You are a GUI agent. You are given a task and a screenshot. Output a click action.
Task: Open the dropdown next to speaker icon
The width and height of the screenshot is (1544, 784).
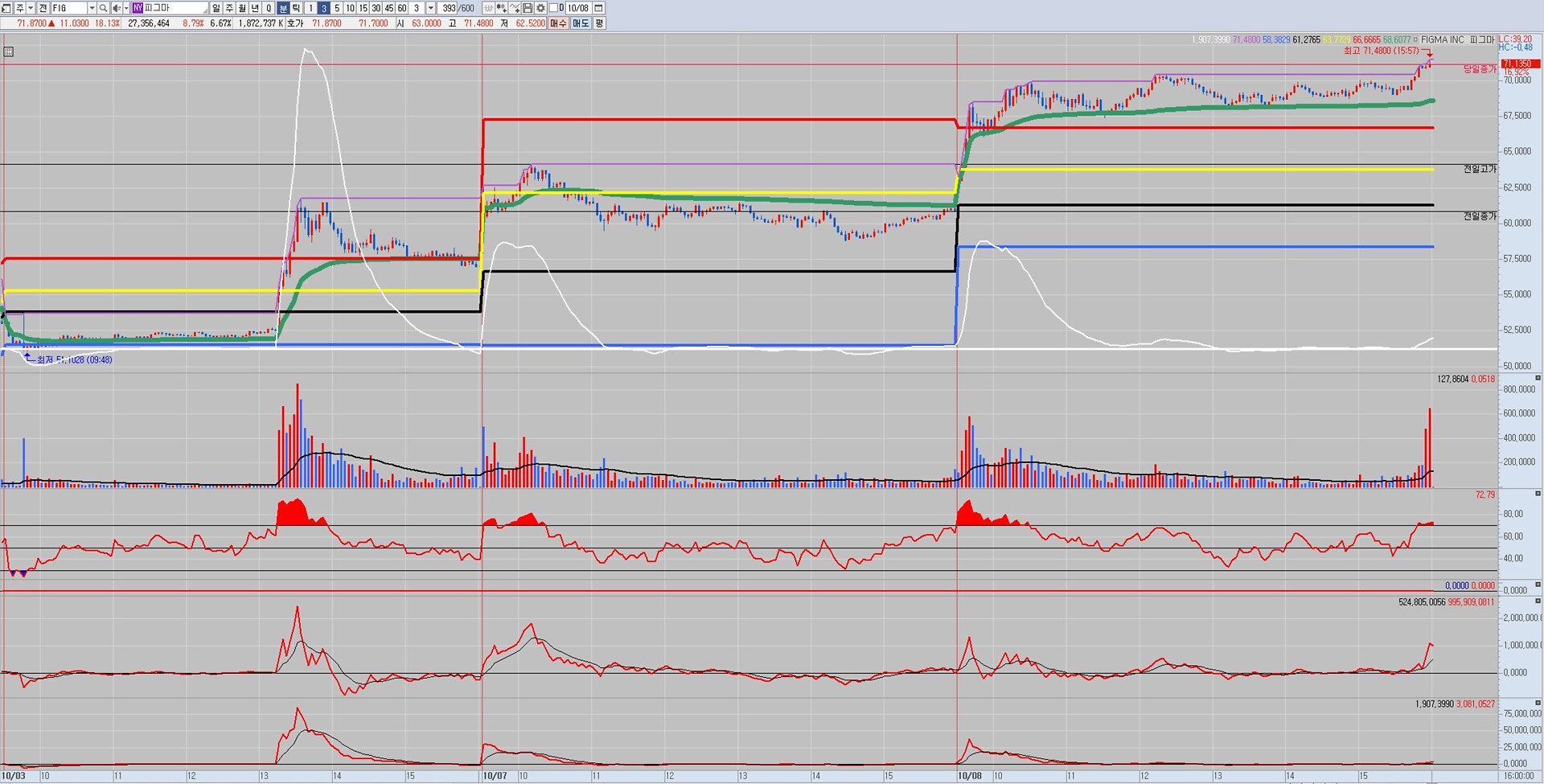126,8
